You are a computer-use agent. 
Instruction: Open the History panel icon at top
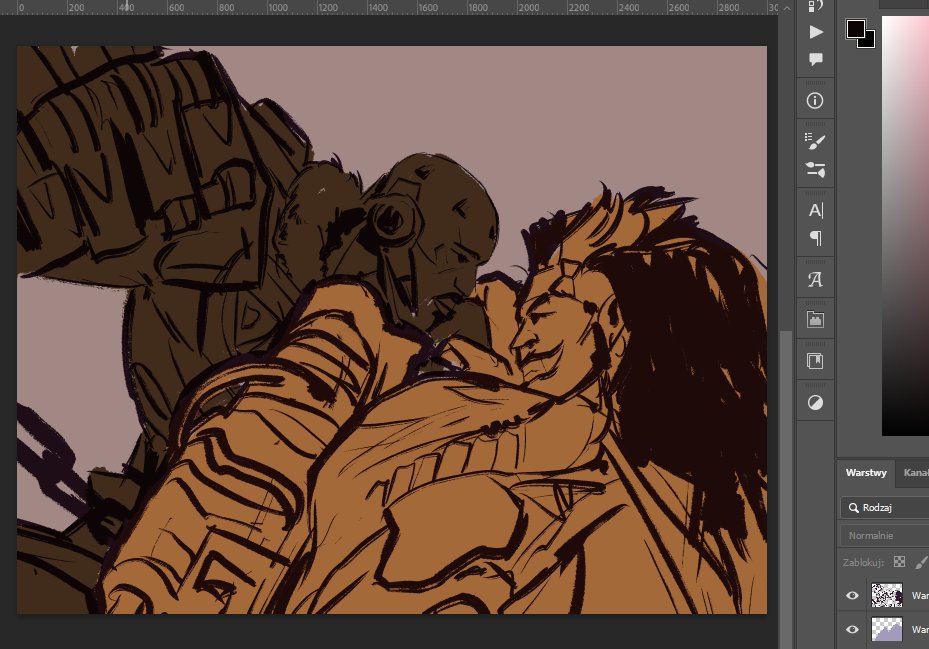click(816, 5)
